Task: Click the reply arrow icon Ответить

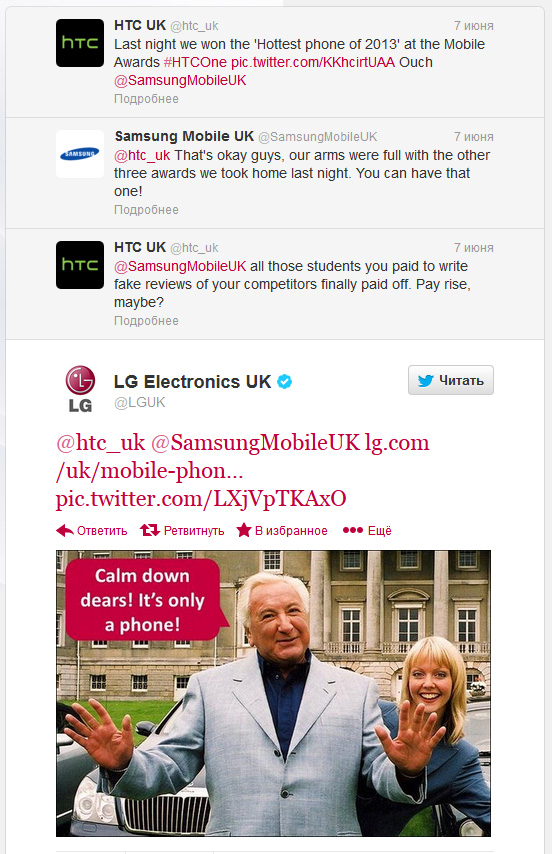Action: 65,530
